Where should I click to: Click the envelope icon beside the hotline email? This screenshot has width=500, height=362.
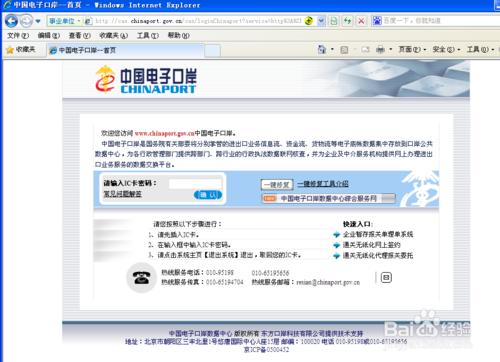(x=386, y=277)
